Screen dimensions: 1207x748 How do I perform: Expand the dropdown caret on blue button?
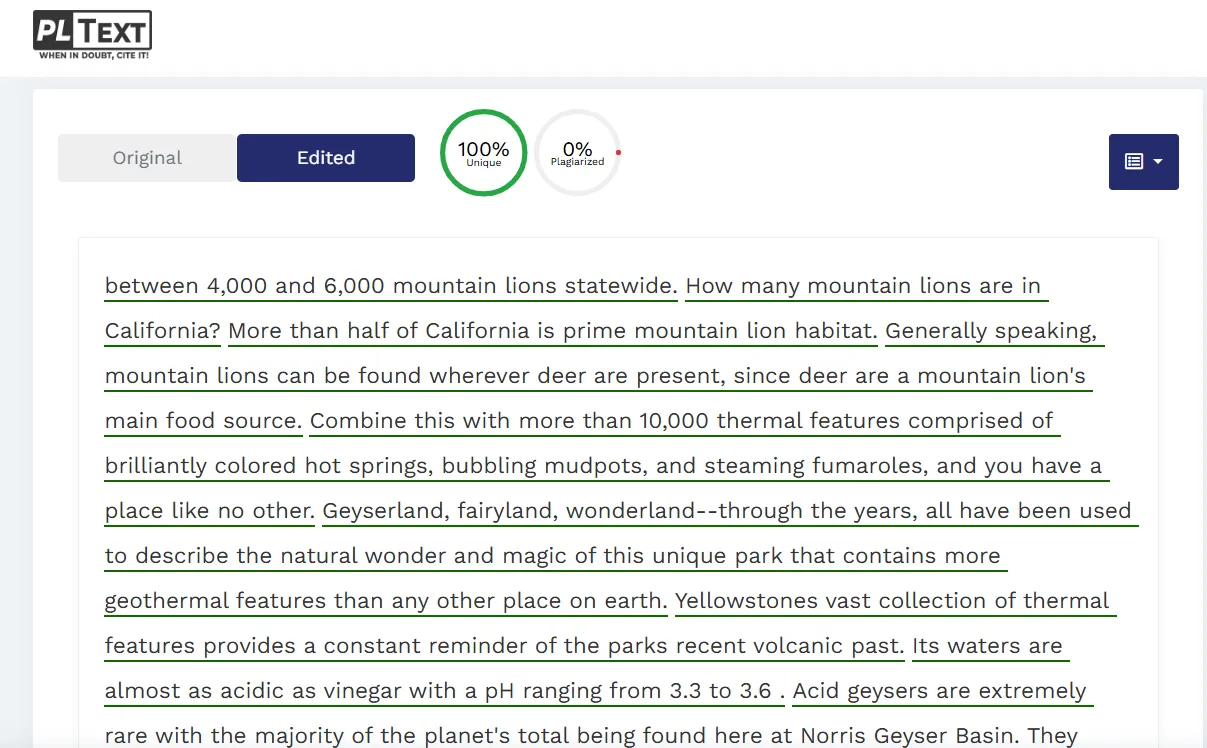[x=1158, y=161]
